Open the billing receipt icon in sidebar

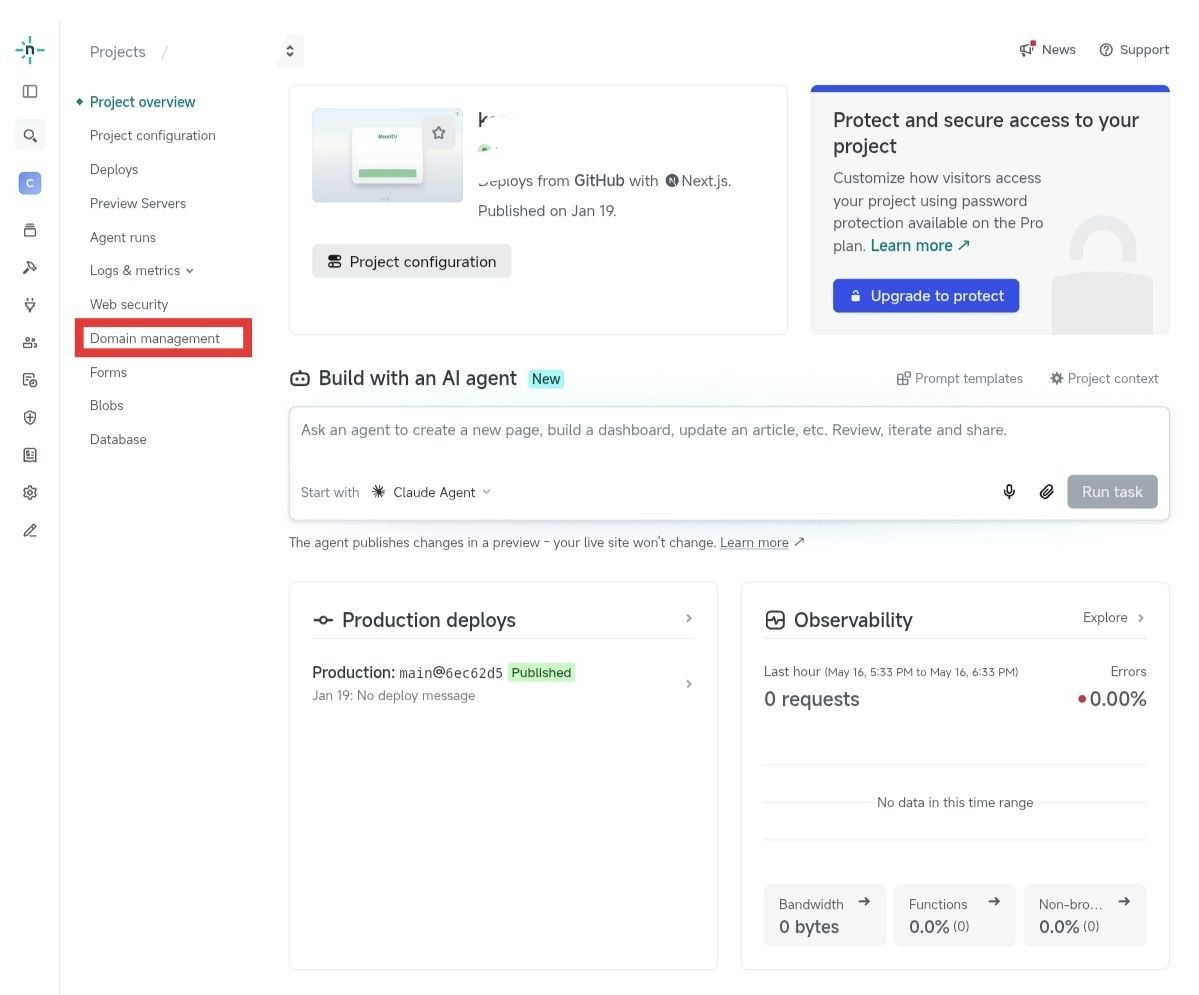tap(30, 455)
